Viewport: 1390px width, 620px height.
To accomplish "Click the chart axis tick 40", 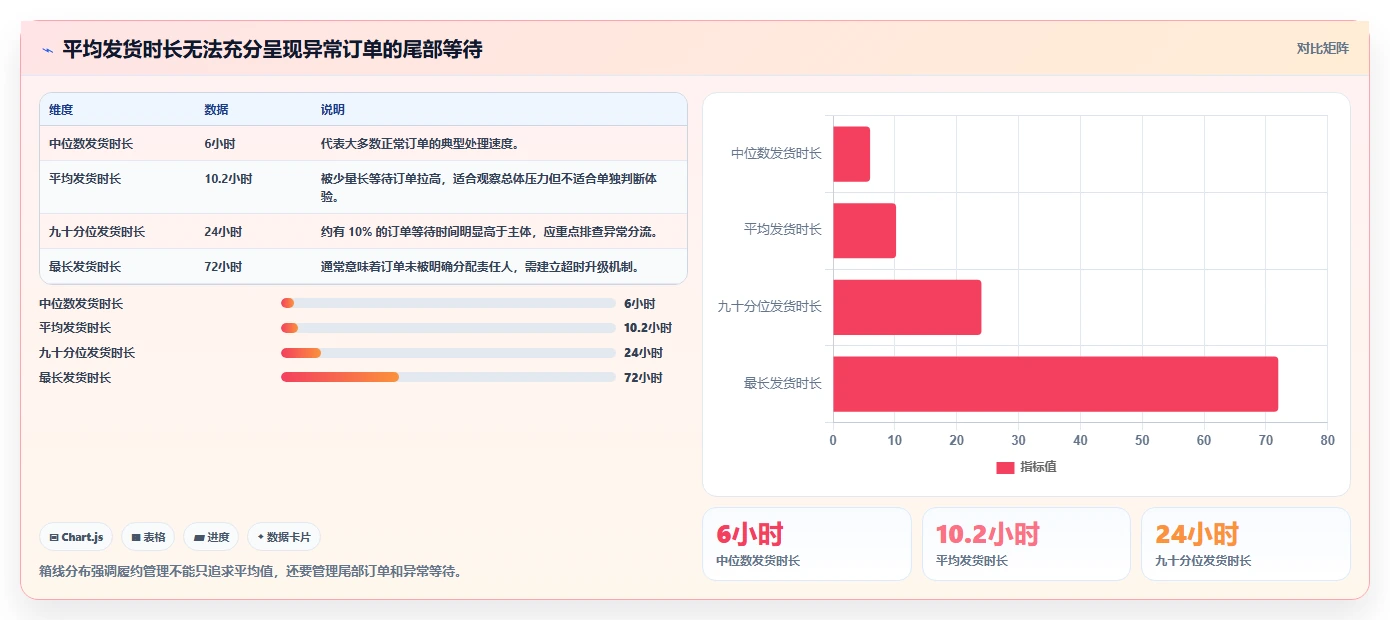I will (1080, 440).
